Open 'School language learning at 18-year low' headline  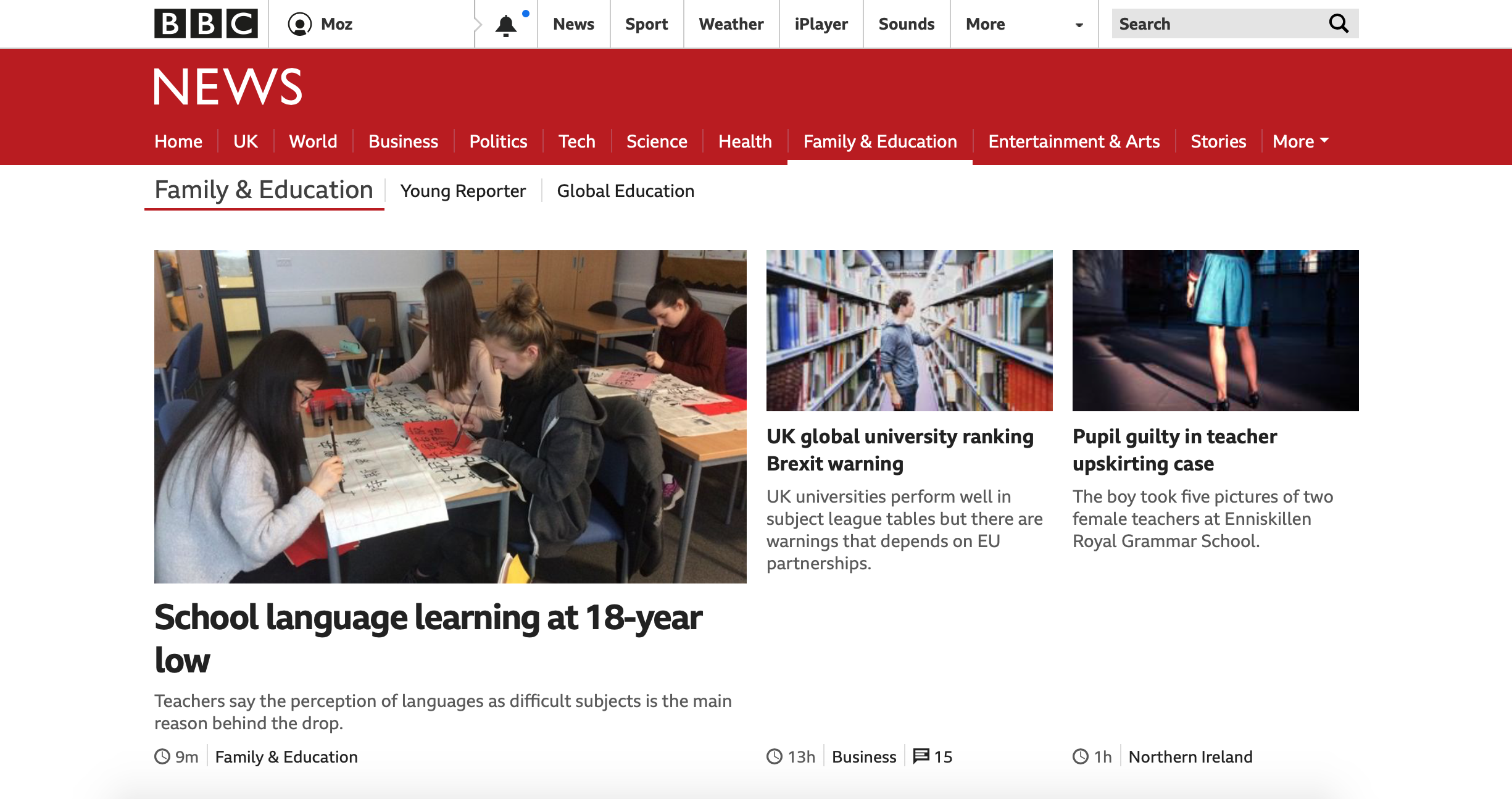(428, 638)
